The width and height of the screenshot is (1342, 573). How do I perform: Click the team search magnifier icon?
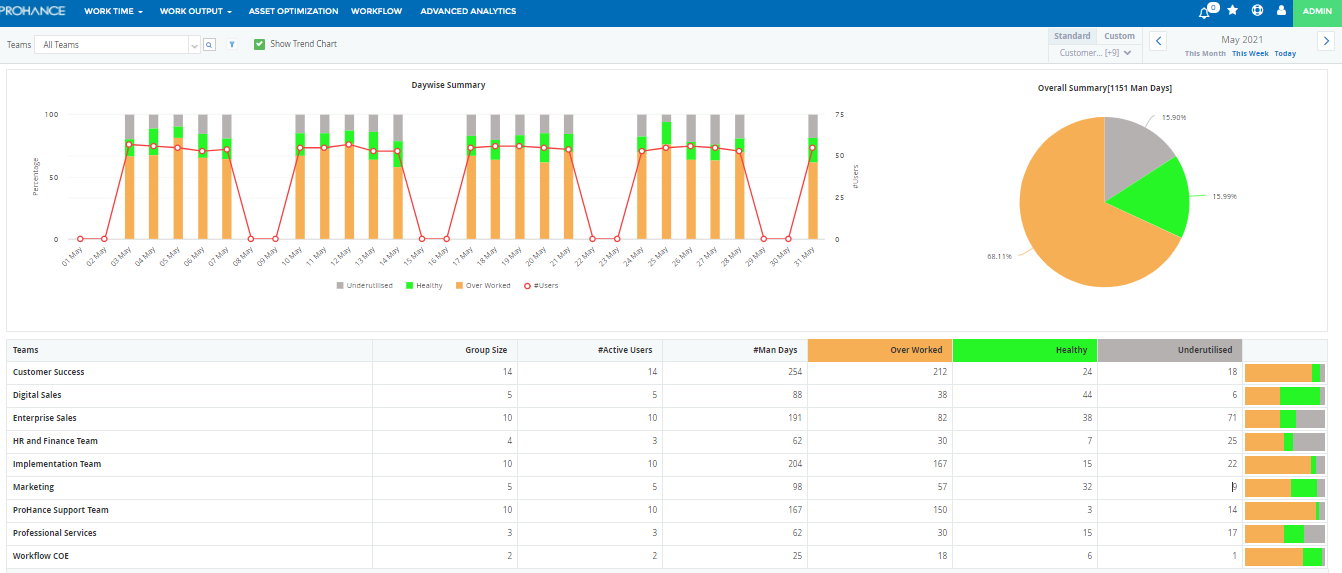click(x=209, y=45)
